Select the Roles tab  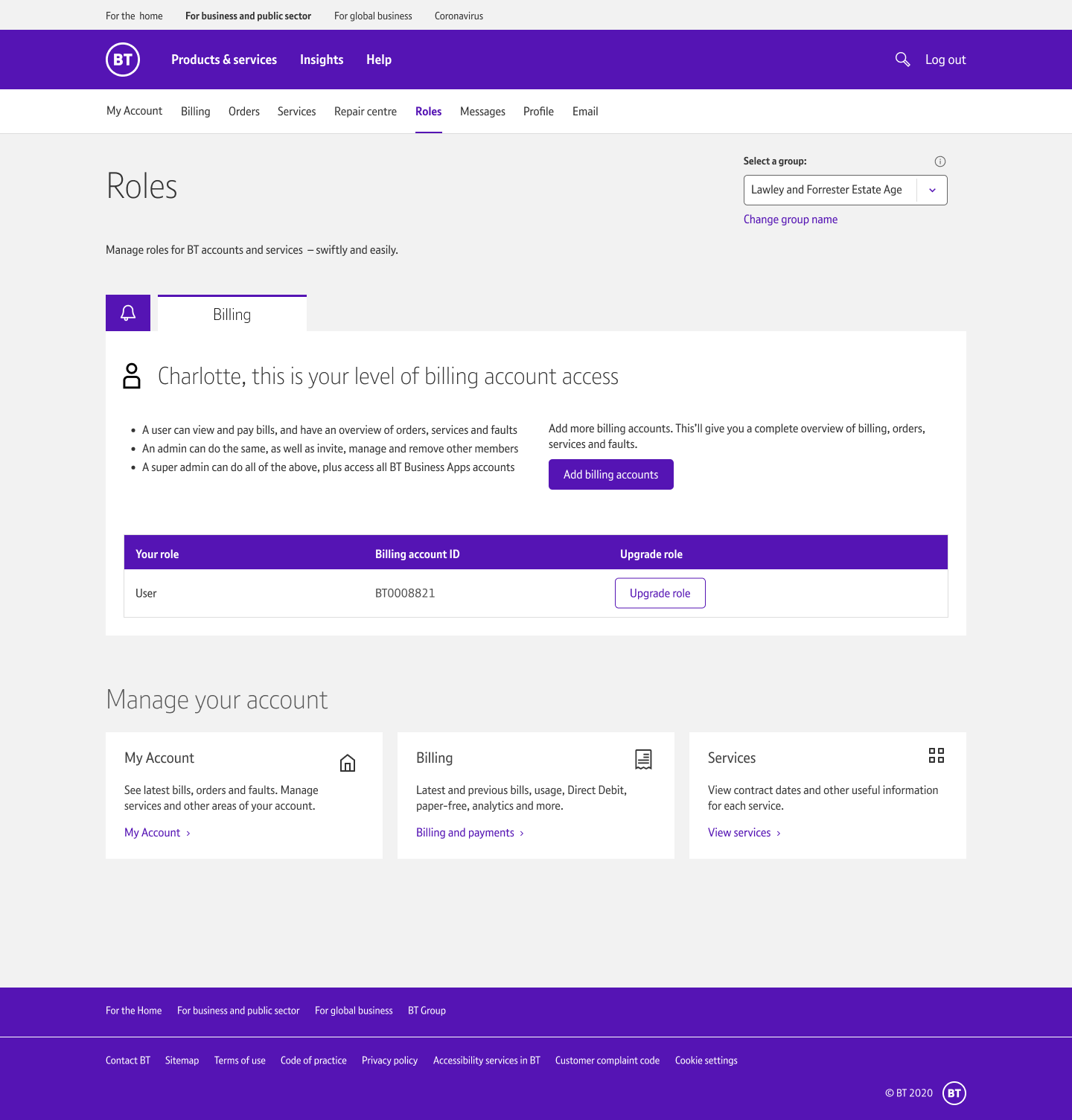[429, 112]
